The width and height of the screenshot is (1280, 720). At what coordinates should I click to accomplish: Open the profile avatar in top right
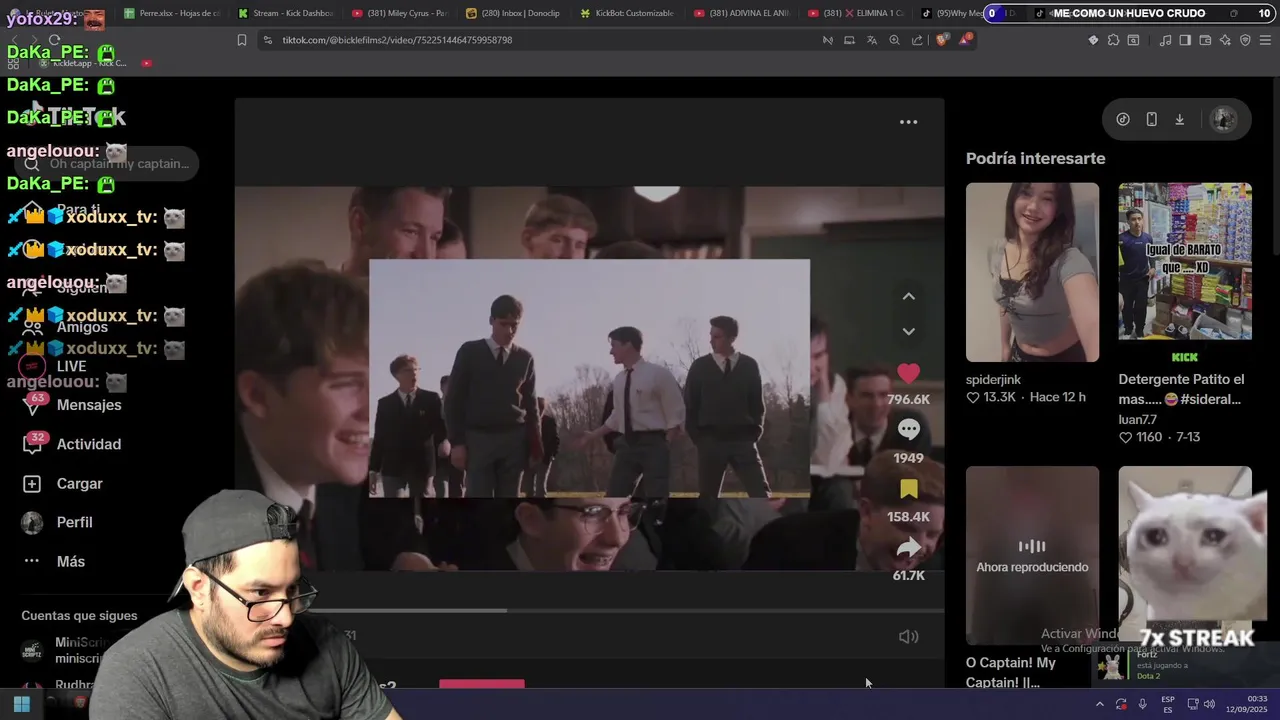pyautogui.click(x=1223, y=119)
